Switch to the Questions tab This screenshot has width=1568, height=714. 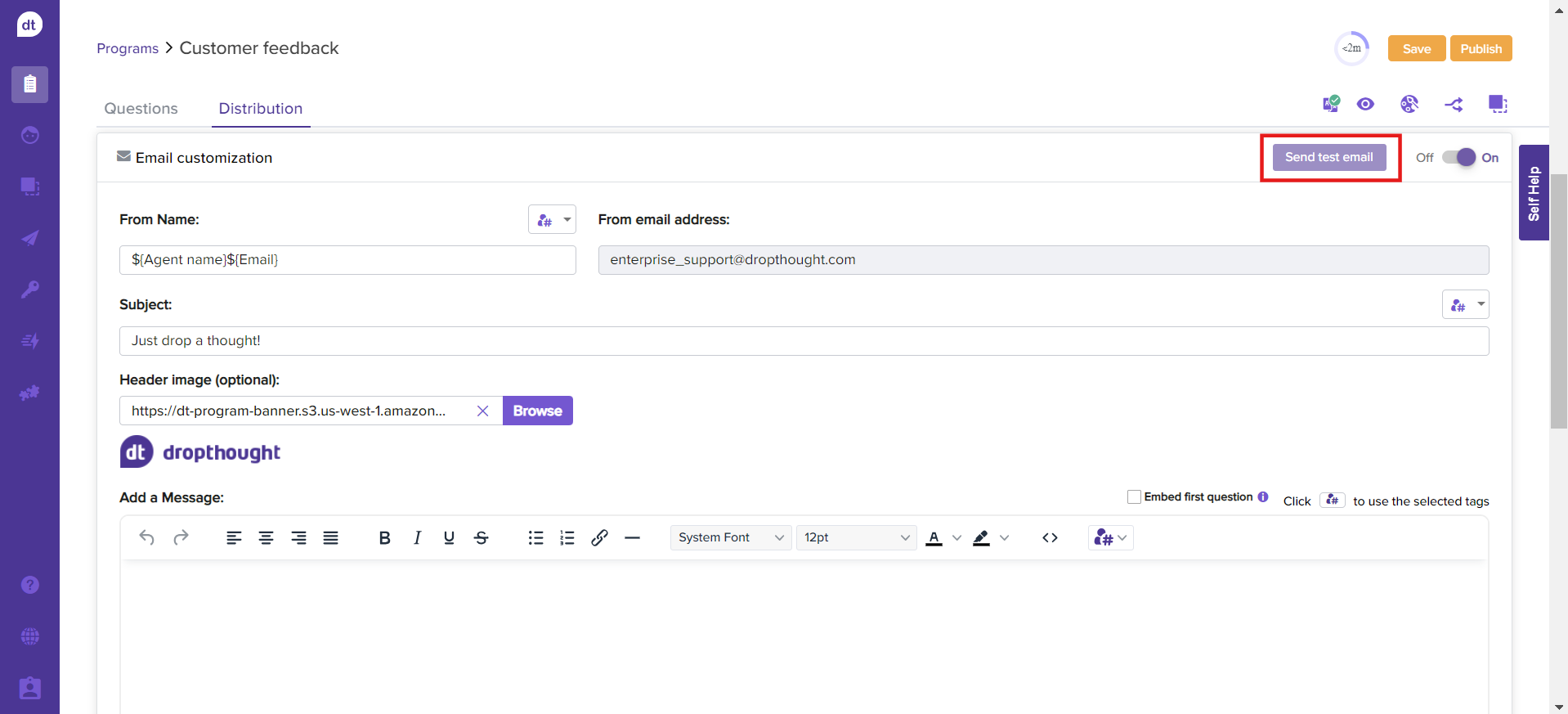point(141,109)
